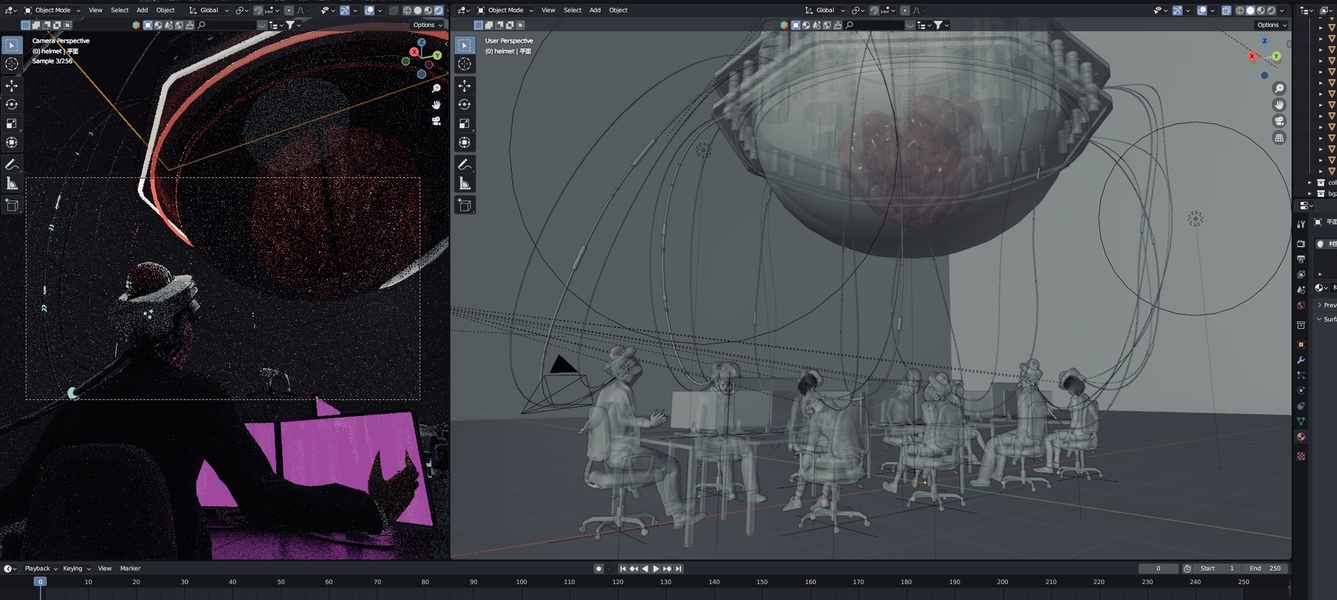
Task: Select the Move tool in the left viewport
Action: pyautogui.click(x=12, y=85)
